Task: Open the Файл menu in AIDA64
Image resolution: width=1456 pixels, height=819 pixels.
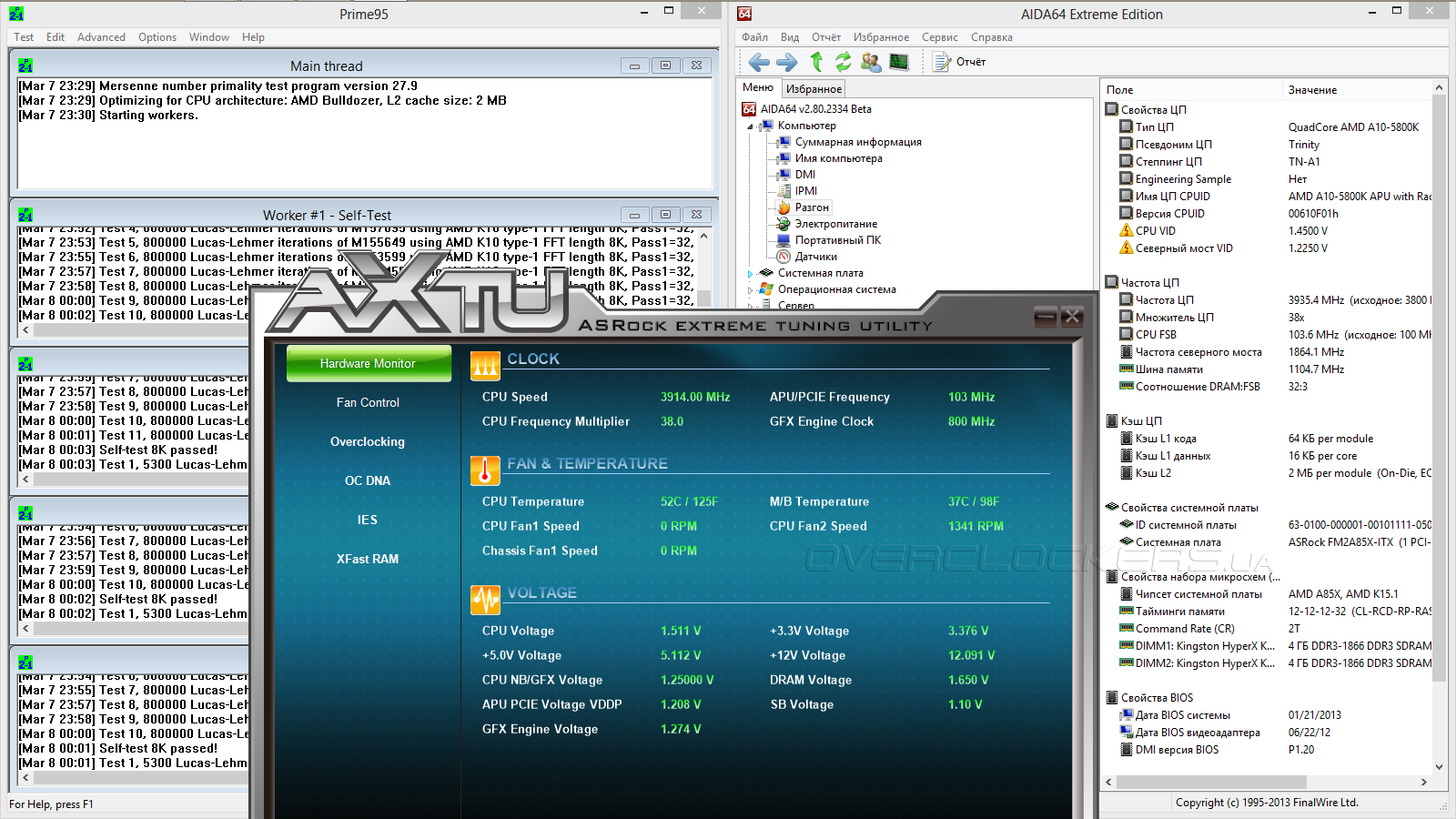Action: point(754,37)
